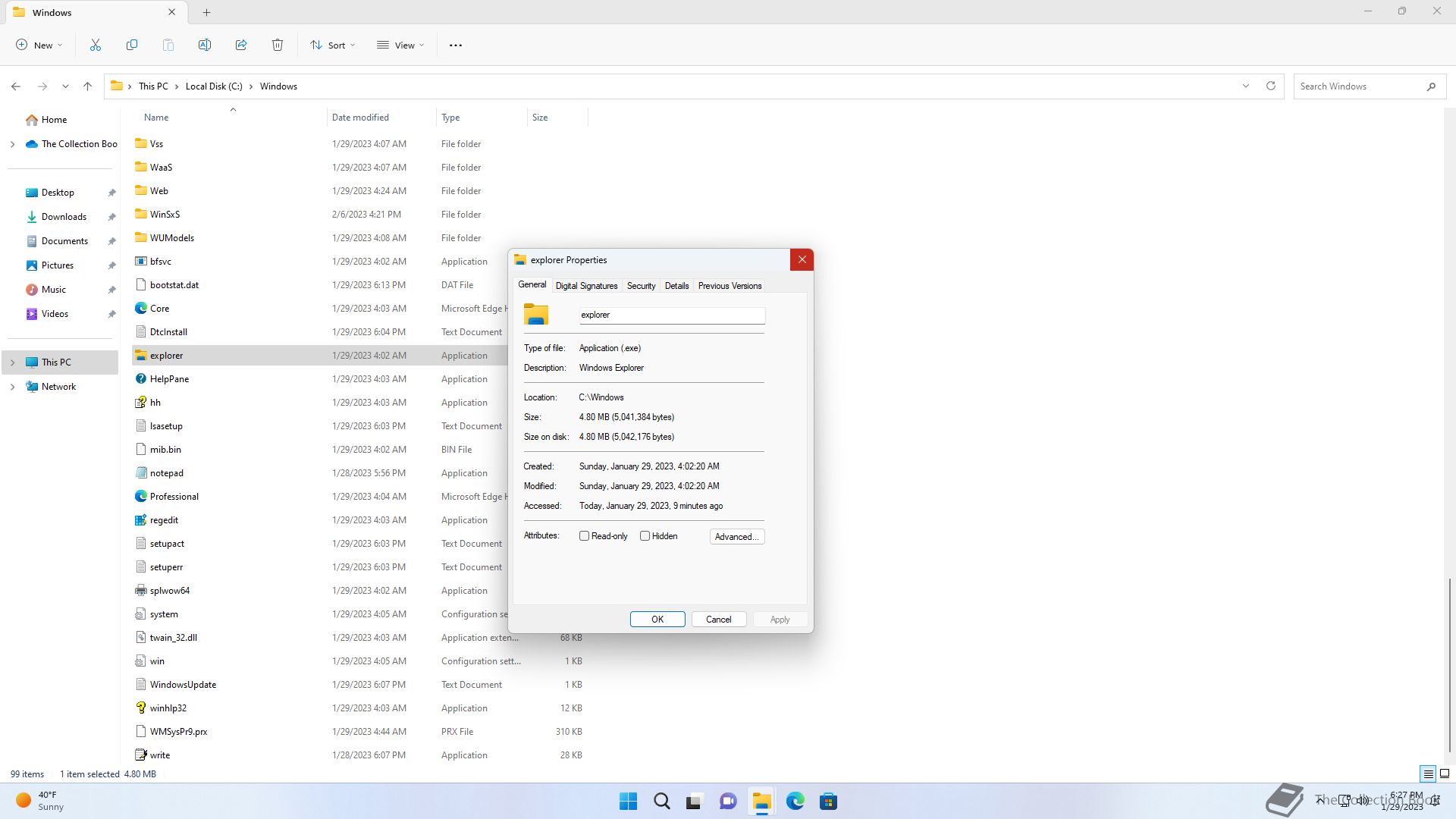Sort by the Date modified column header
1456x819 pixels.
[x=381, y=118]
